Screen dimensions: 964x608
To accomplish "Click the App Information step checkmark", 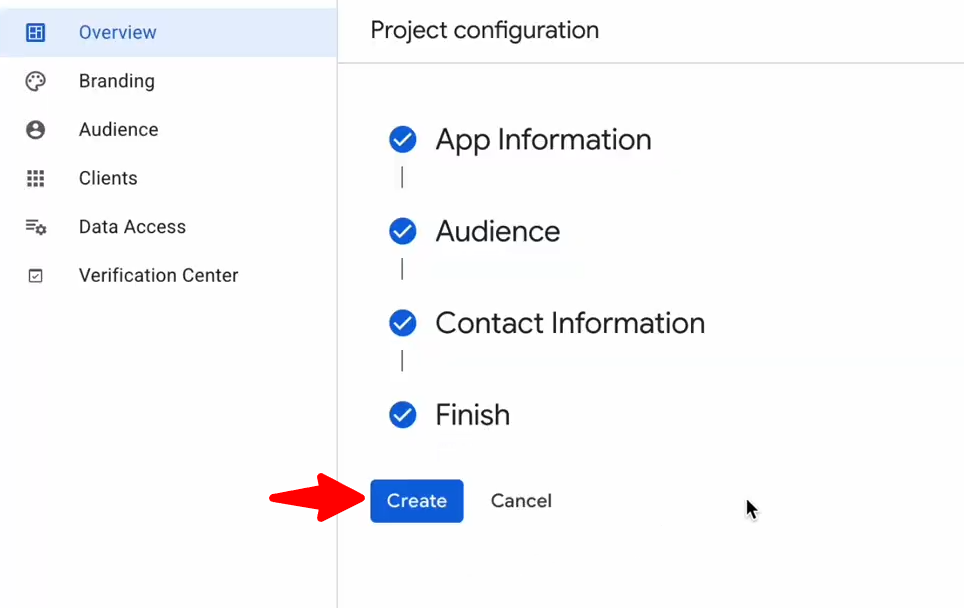I will coord(402,140).
